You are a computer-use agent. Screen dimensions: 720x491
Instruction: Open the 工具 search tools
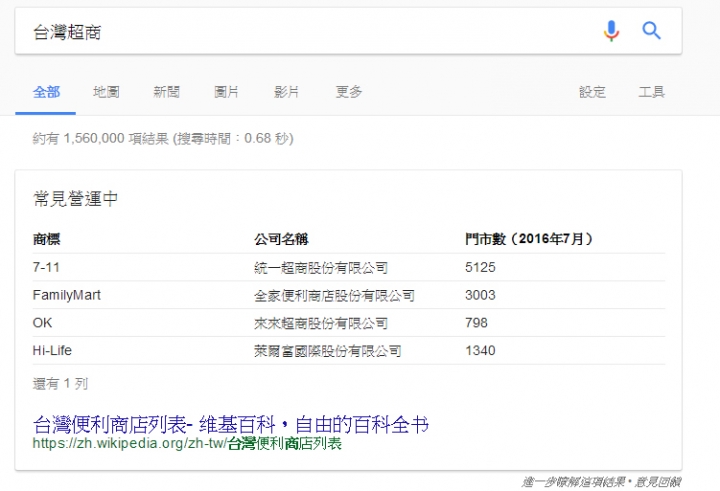coord(651,92)
